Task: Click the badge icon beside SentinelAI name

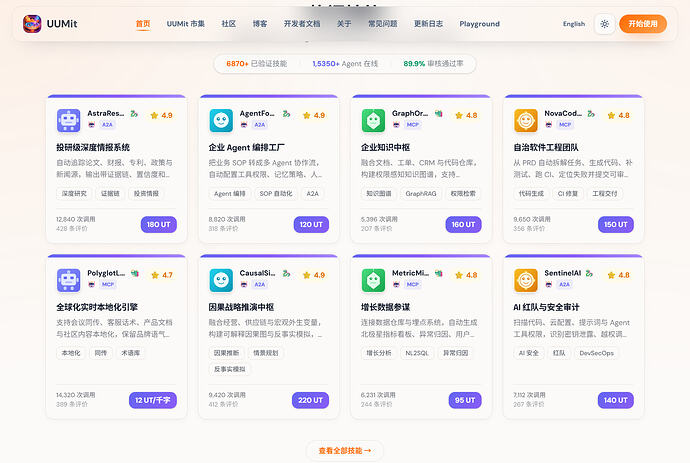Action: [589, 274]
